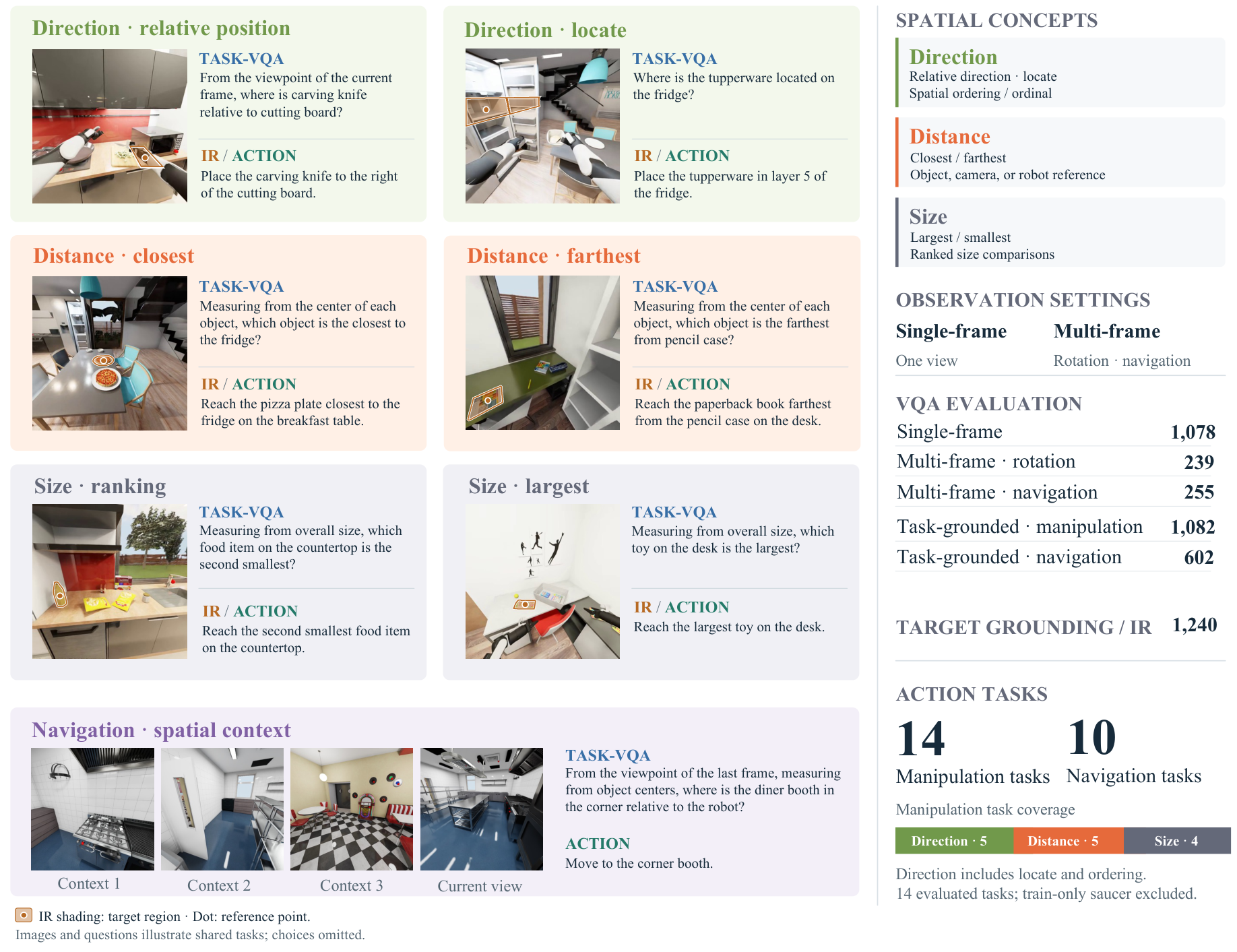Image resolution: width=1237 pixels, height=952 pixels.
Task: Select the Context 2 thumbnail
Action: [x=222, y=809]
